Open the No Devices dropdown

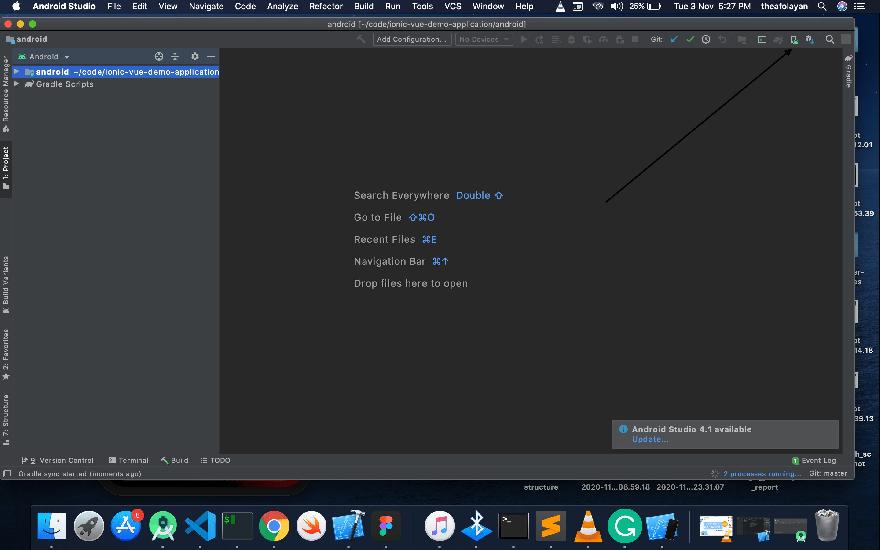[x=484, y=39]
